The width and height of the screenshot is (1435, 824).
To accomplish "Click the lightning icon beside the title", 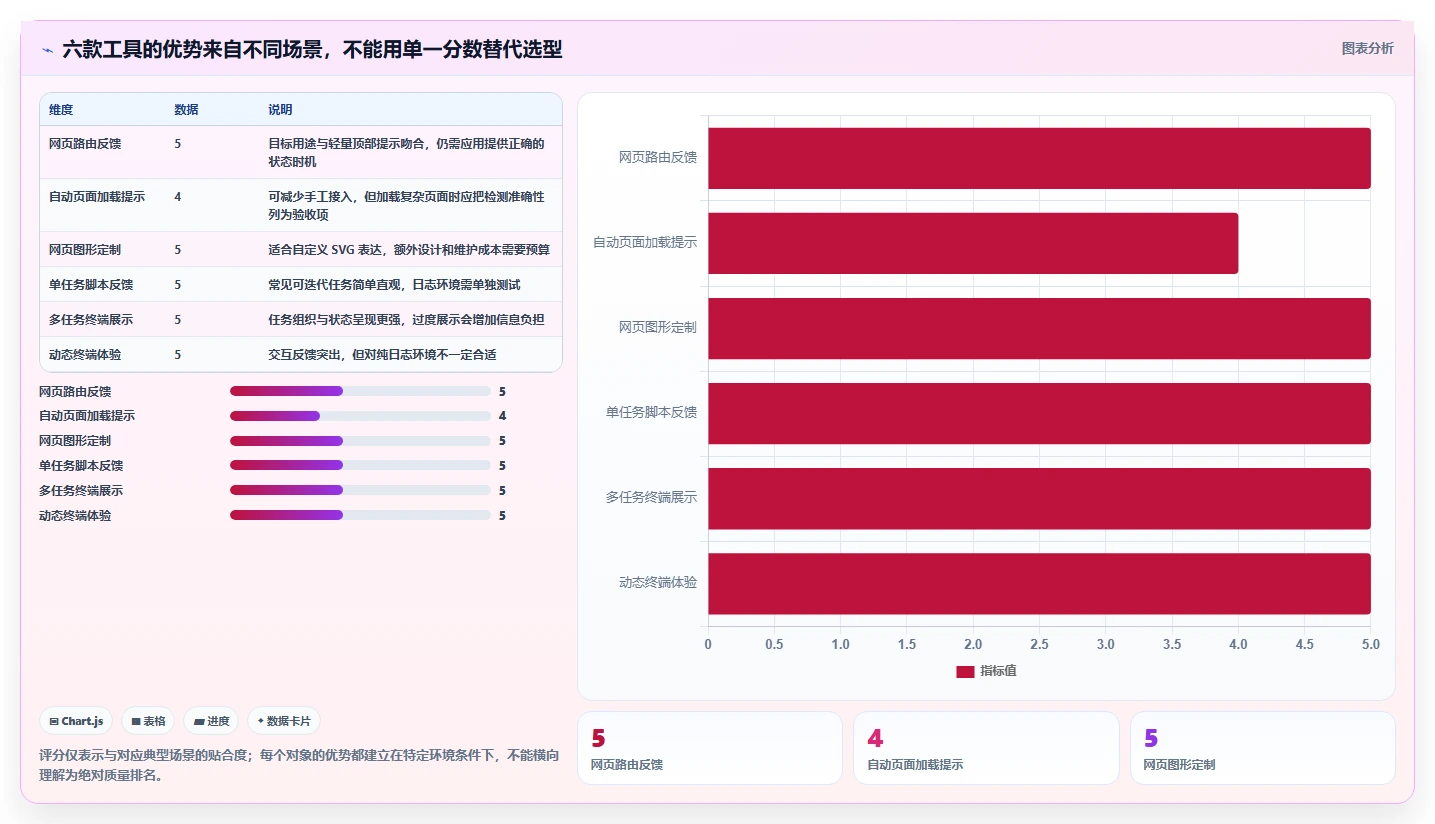I will [47, 49].
